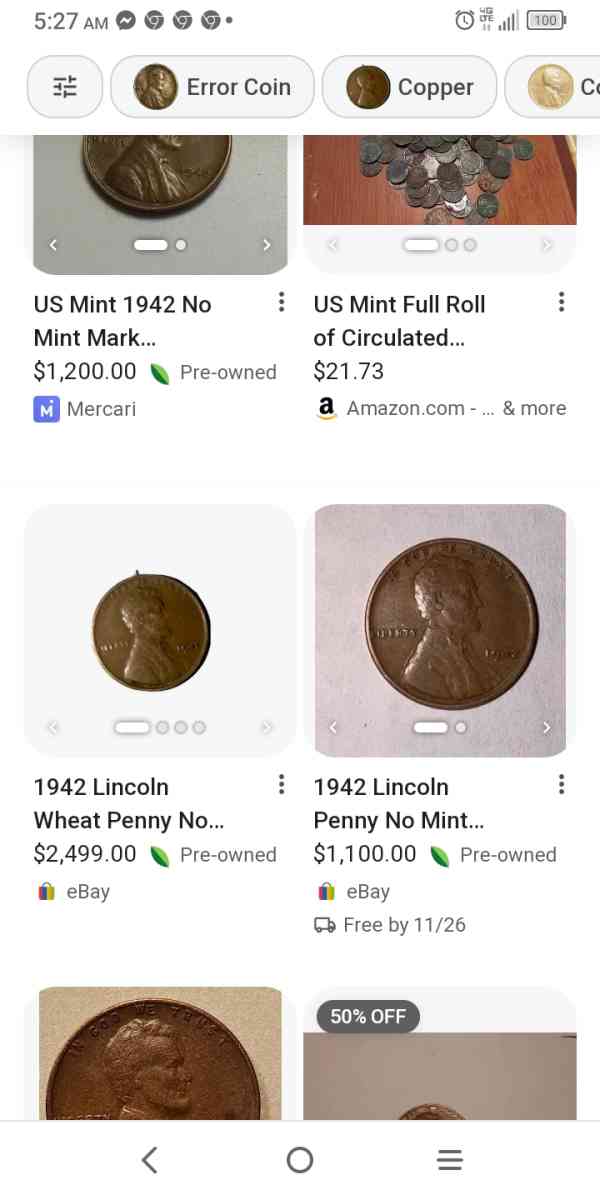This screenshot has width=600, height=1200.
Task: Enable the partially visible coin filter chip
Action: coord(570,87)
